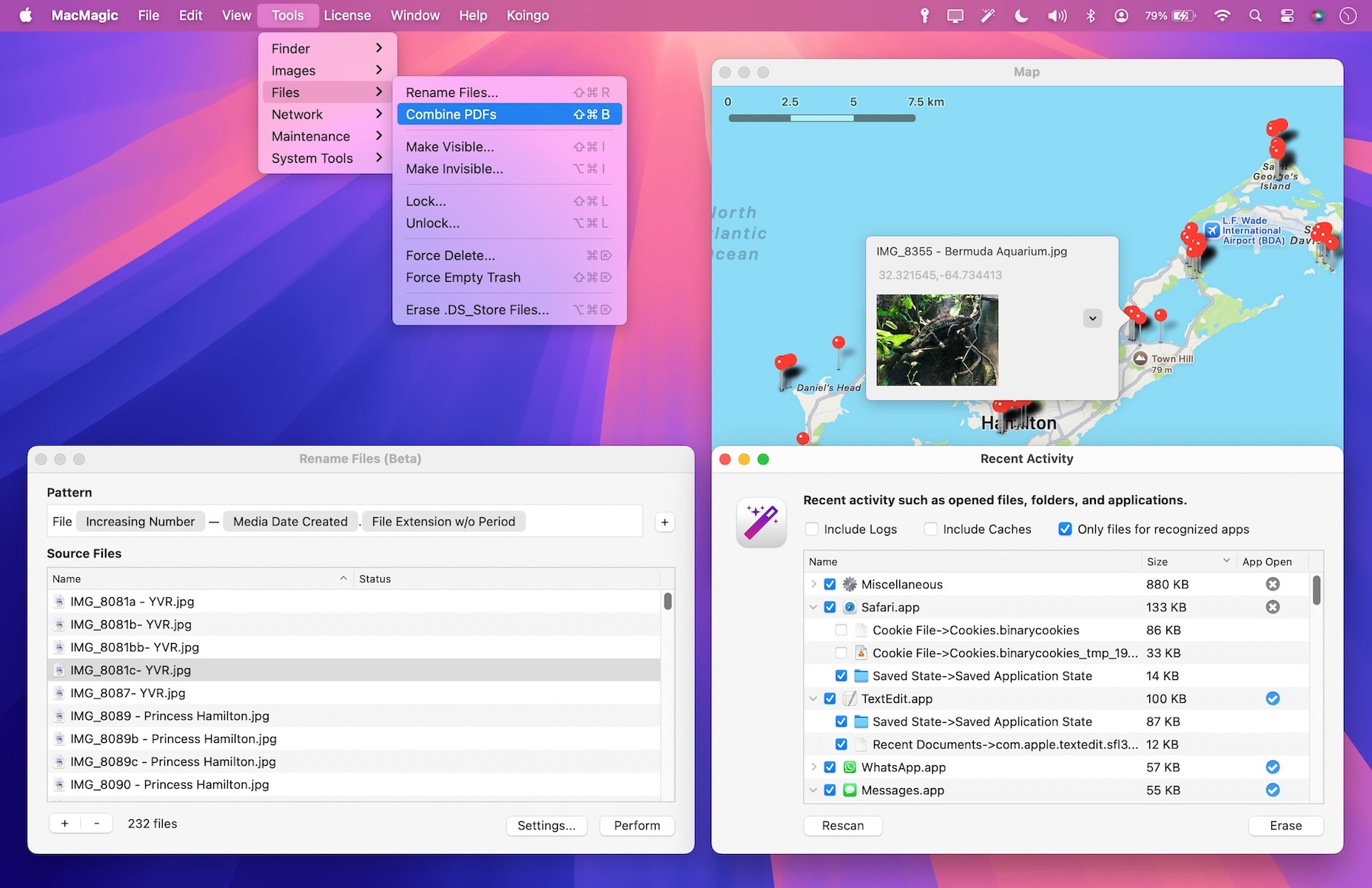The height and width of the screenshot is (888, 1372).
Task: Open the volume control icon
Action: click(x=1057, y=16)
